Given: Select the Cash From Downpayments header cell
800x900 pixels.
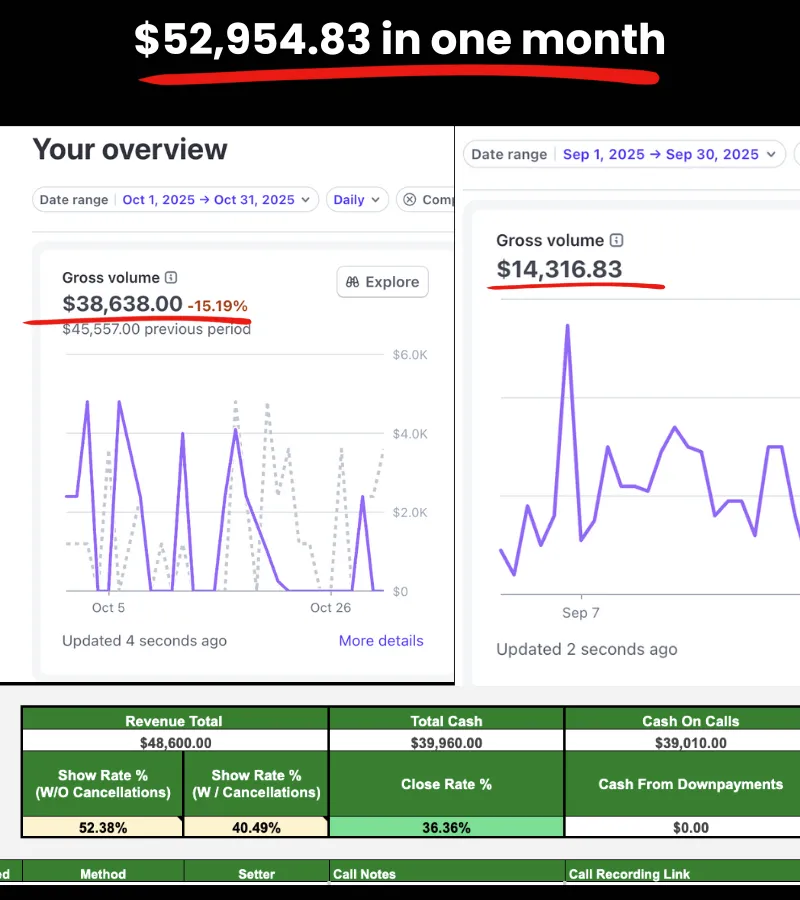Looking at the screenshot, I should pyautogui.click(x=683, y=784).
